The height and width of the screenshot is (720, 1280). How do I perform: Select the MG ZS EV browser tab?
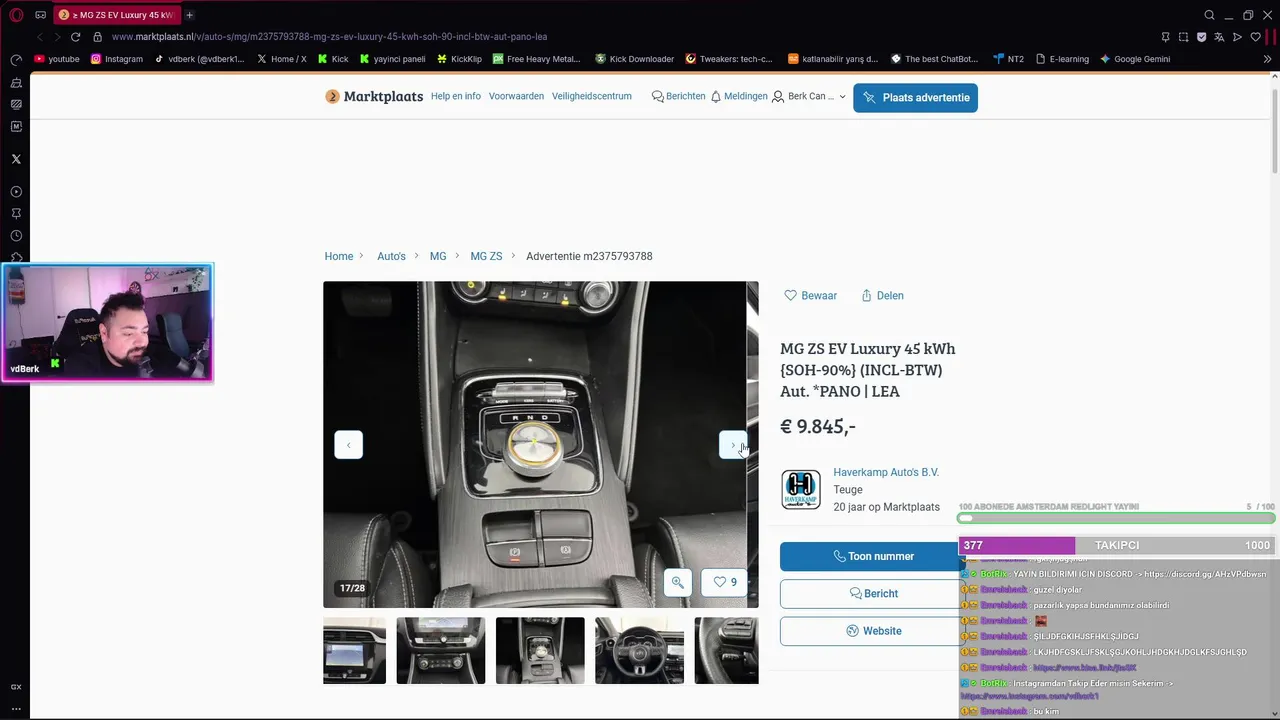(x=118, y=15)
